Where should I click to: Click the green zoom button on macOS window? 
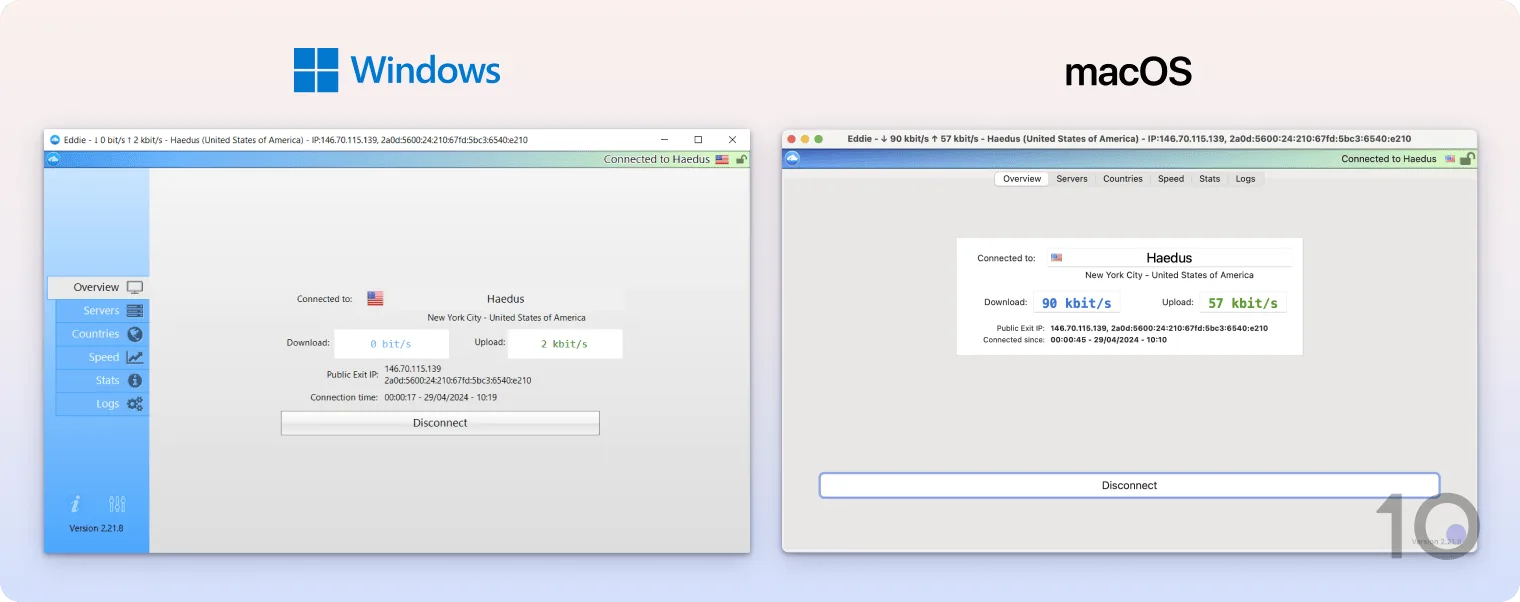tap(818, 139)
